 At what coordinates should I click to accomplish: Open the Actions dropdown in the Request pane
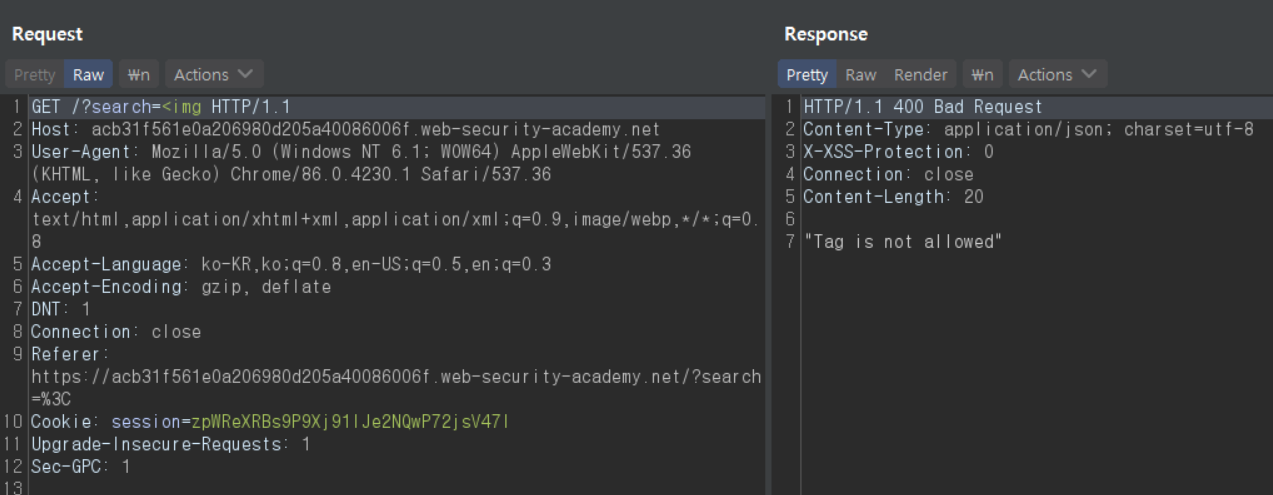[213, 75]
